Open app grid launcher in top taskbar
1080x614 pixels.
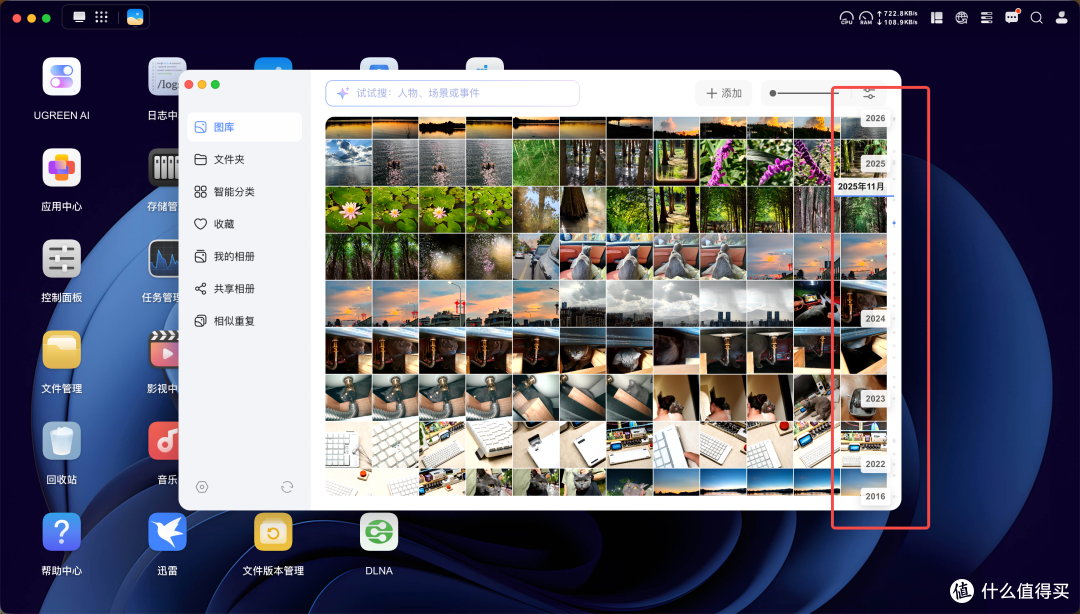point(101,17)
